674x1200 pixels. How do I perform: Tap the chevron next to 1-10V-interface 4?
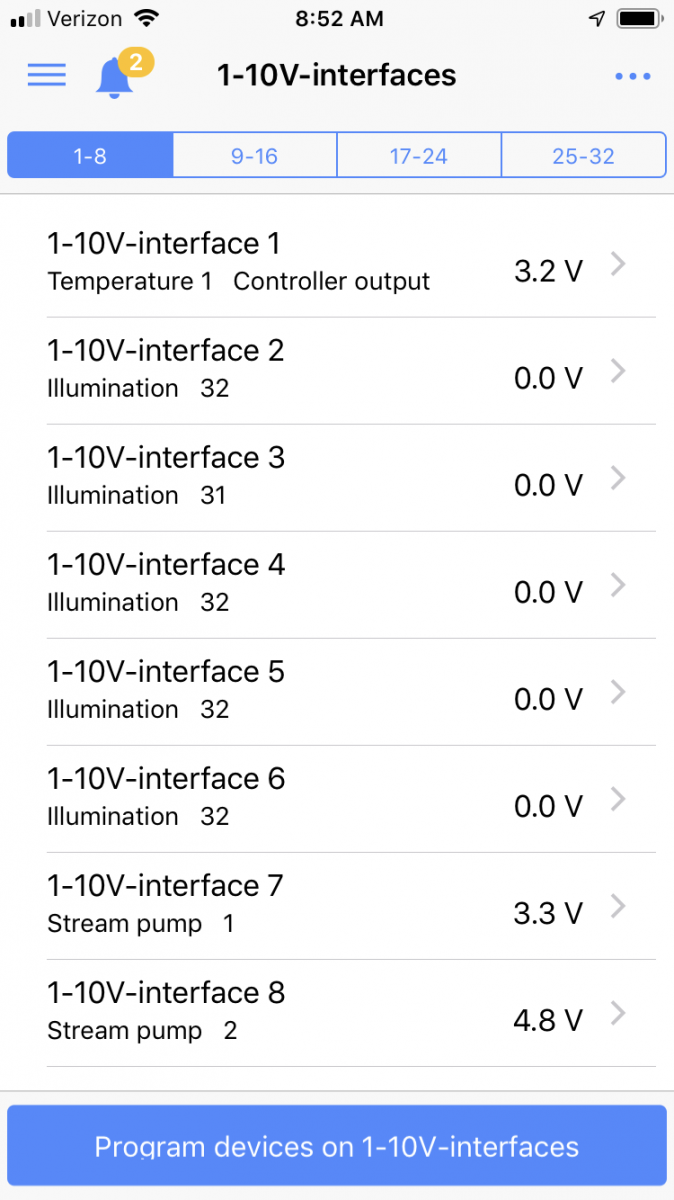[x=619, y=585]
